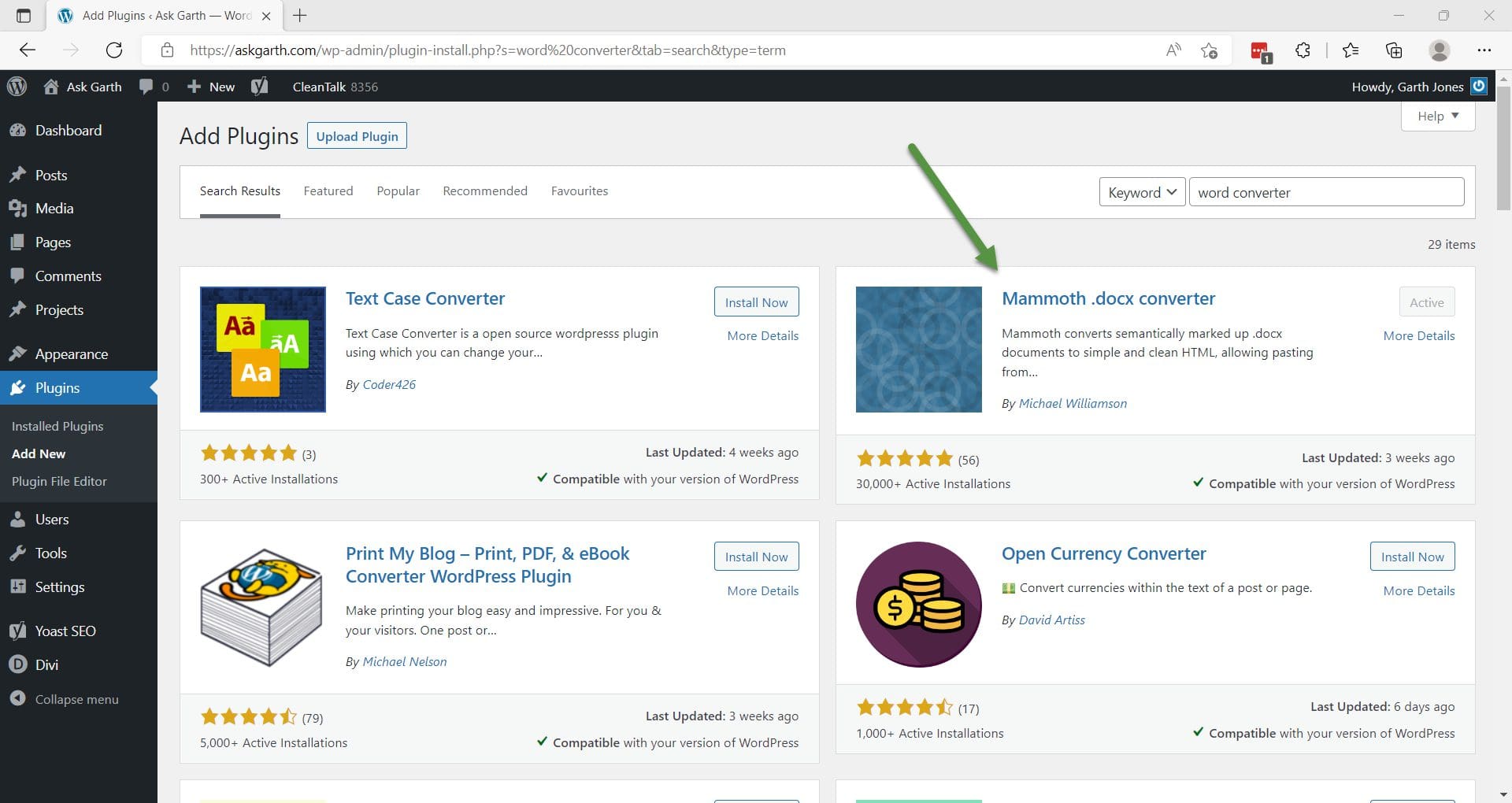Install the Open Currency Converter plugin
This screenshot has height=803, width=1512.
[x=1412, y=557]
